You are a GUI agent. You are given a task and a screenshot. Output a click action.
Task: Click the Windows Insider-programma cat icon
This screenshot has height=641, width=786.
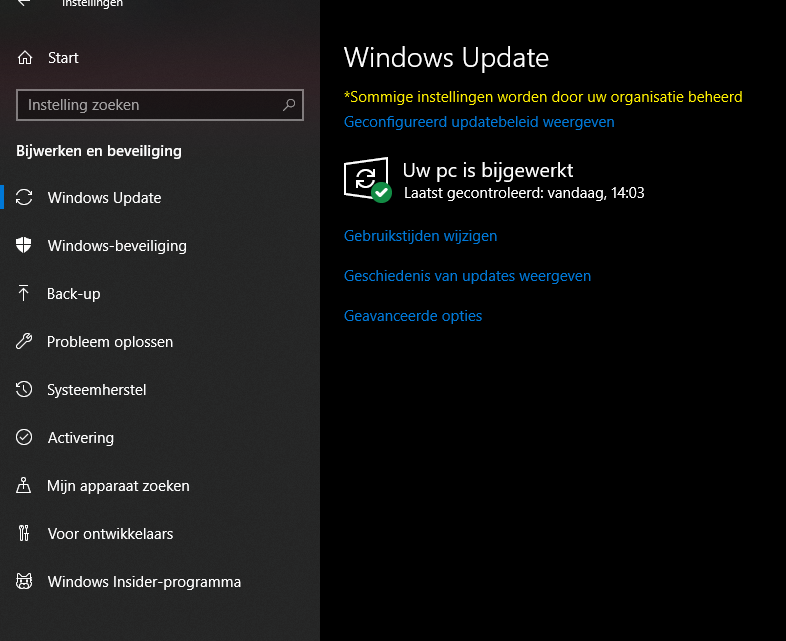coord(24,581)
